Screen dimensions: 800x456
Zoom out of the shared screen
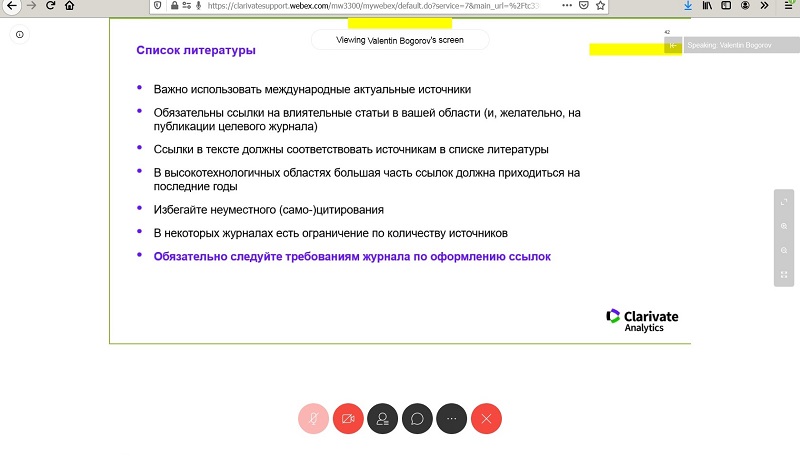[x=784, y=250]
